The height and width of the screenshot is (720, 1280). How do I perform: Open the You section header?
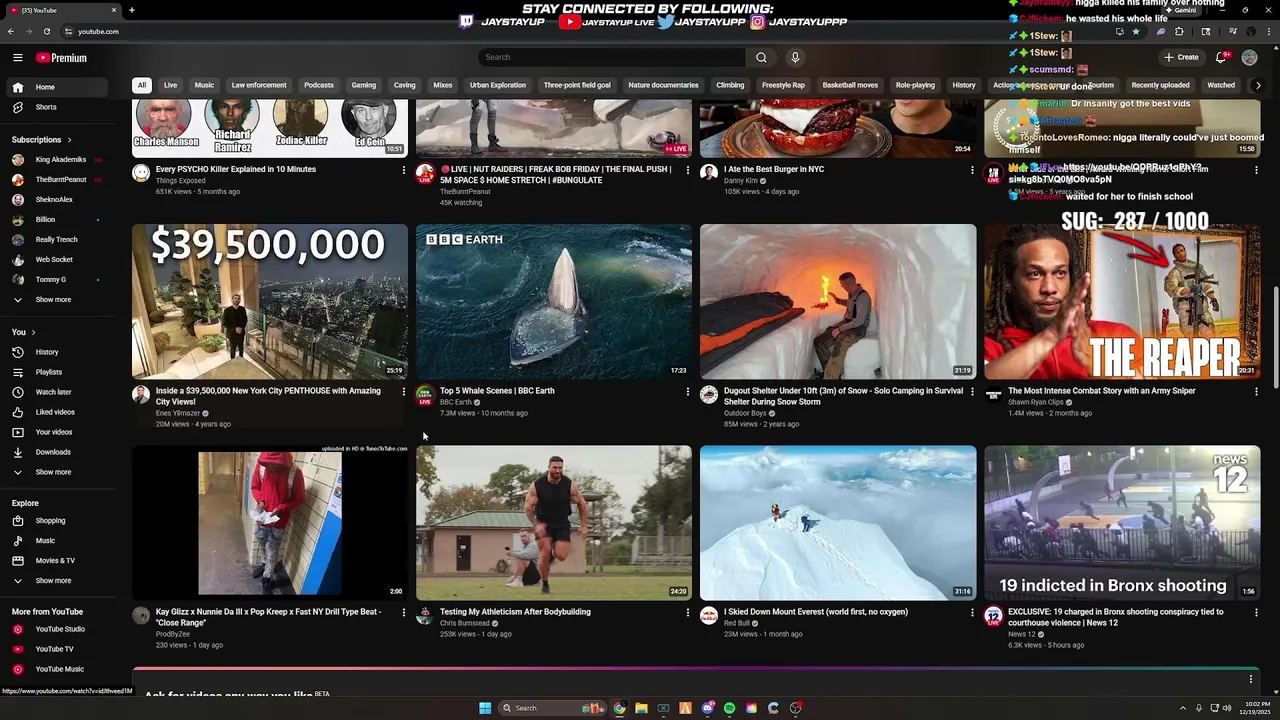pyautogui.click(x=24, y=332)
